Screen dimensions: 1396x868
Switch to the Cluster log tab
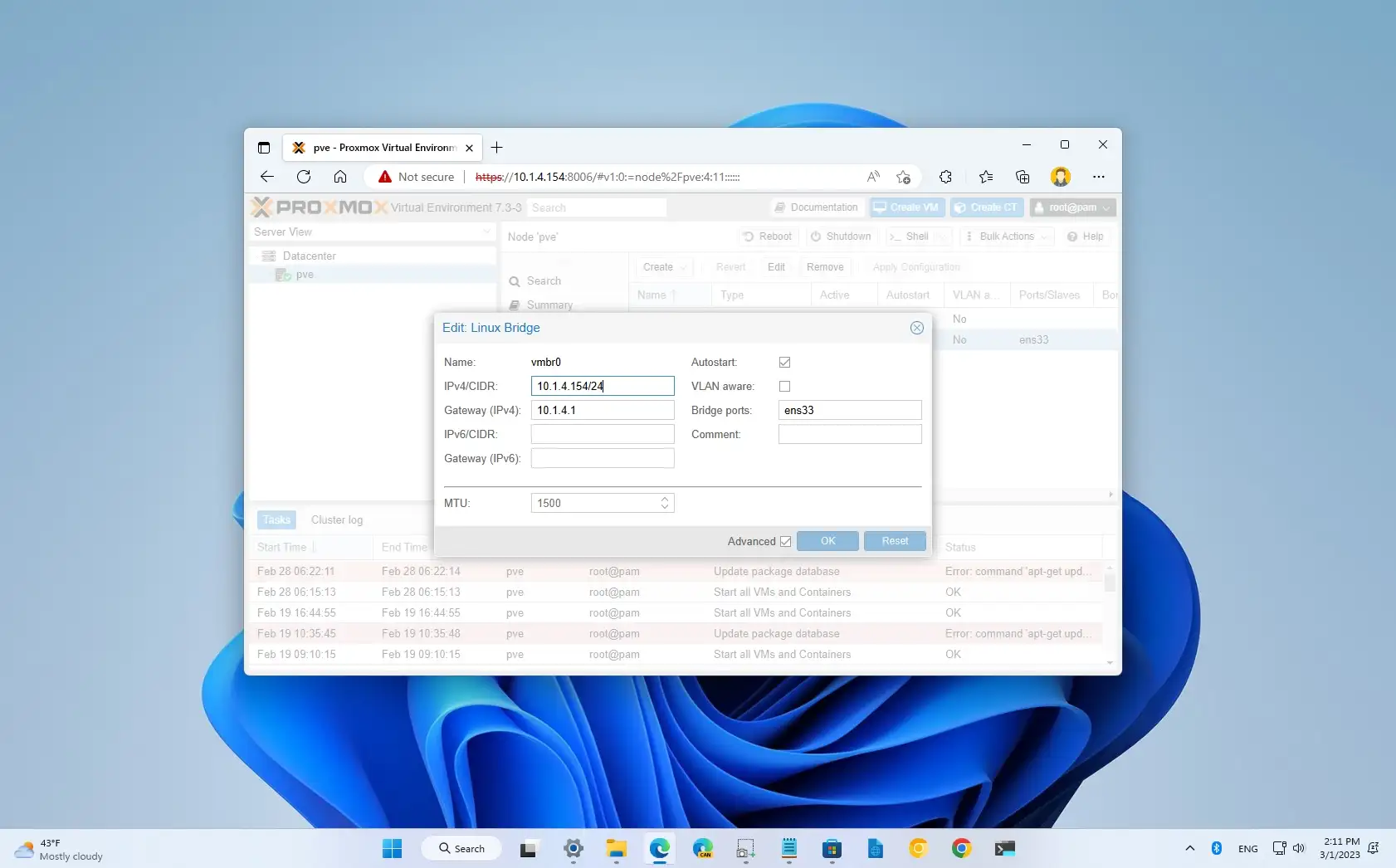tap(336, 519)
